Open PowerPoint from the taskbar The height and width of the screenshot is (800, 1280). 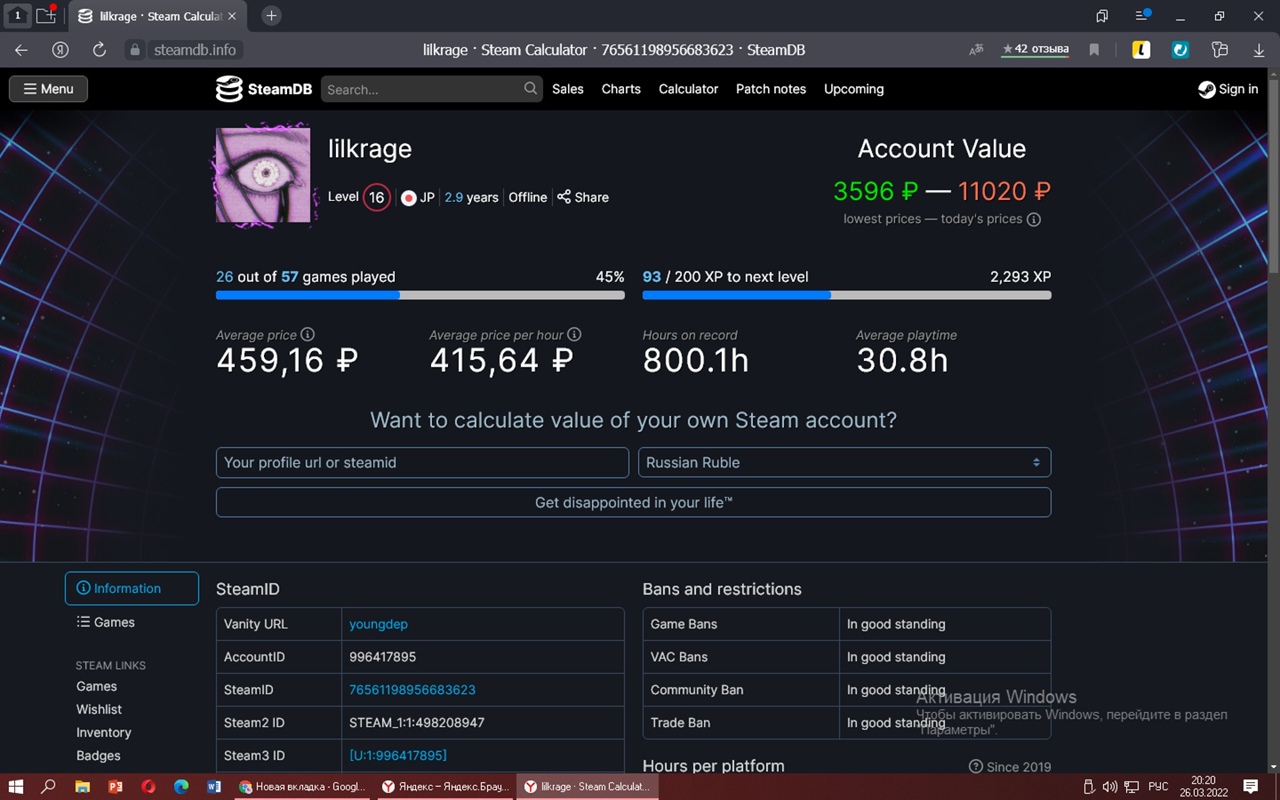[x=115, y=787]
